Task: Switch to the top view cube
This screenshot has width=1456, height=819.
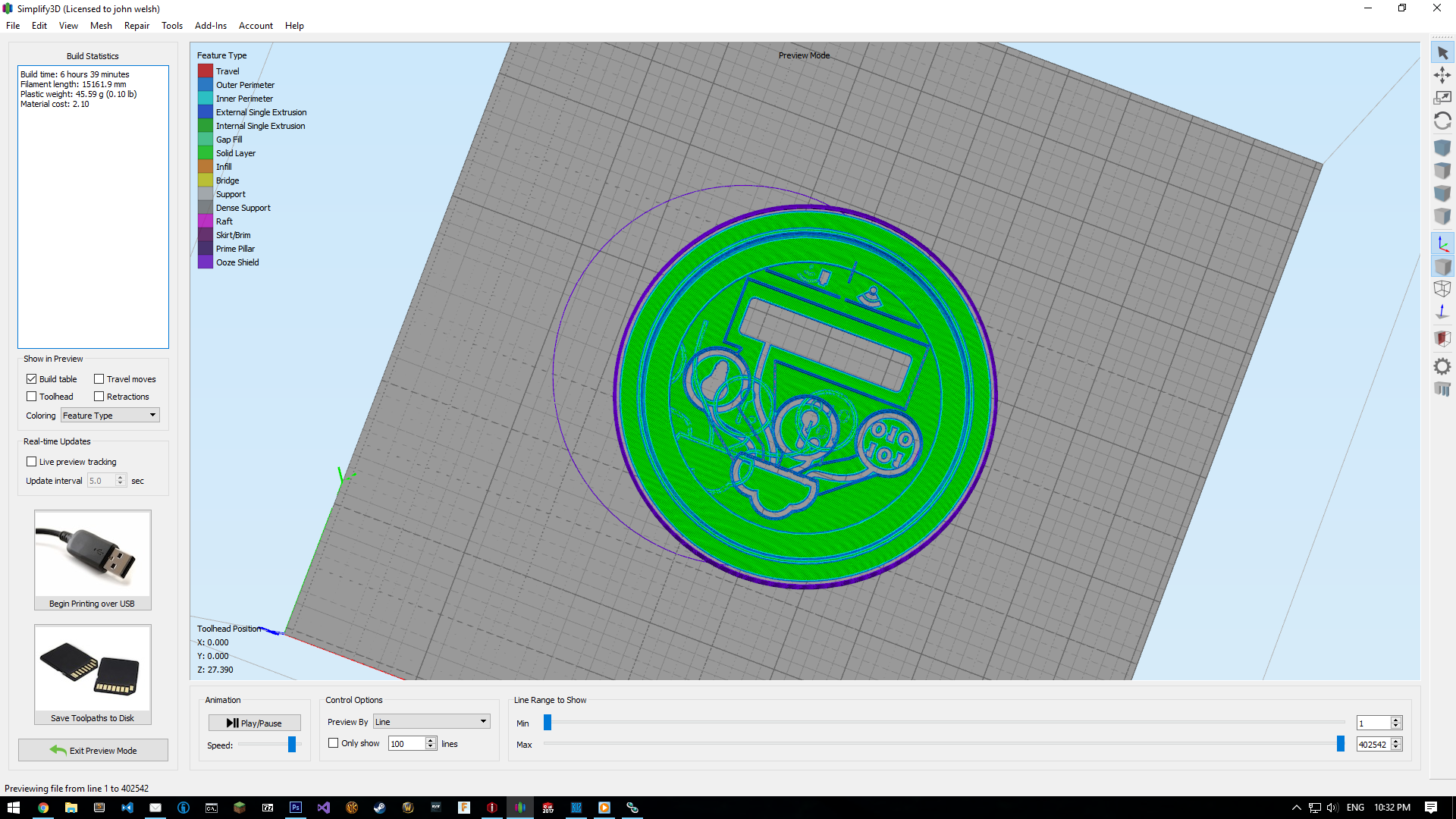Action: click(1442, 171)
